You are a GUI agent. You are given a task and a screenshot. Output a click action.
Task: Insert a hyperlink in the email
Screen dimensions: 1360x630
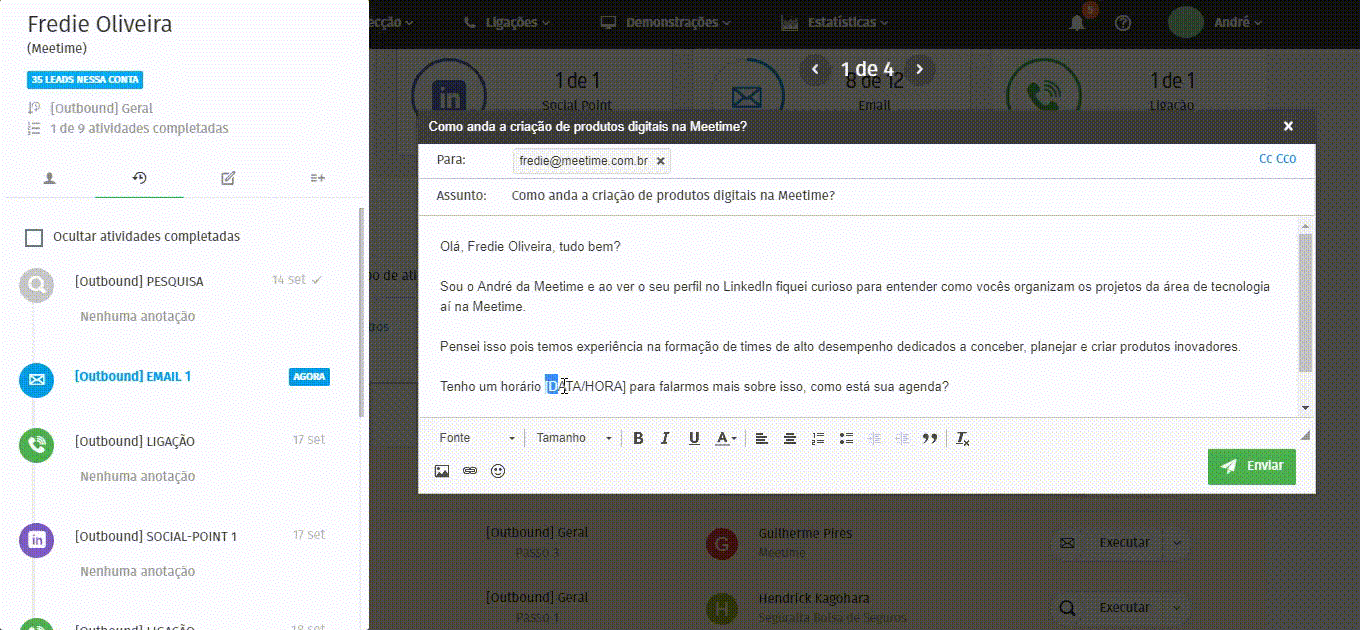(x=469, y=470)
